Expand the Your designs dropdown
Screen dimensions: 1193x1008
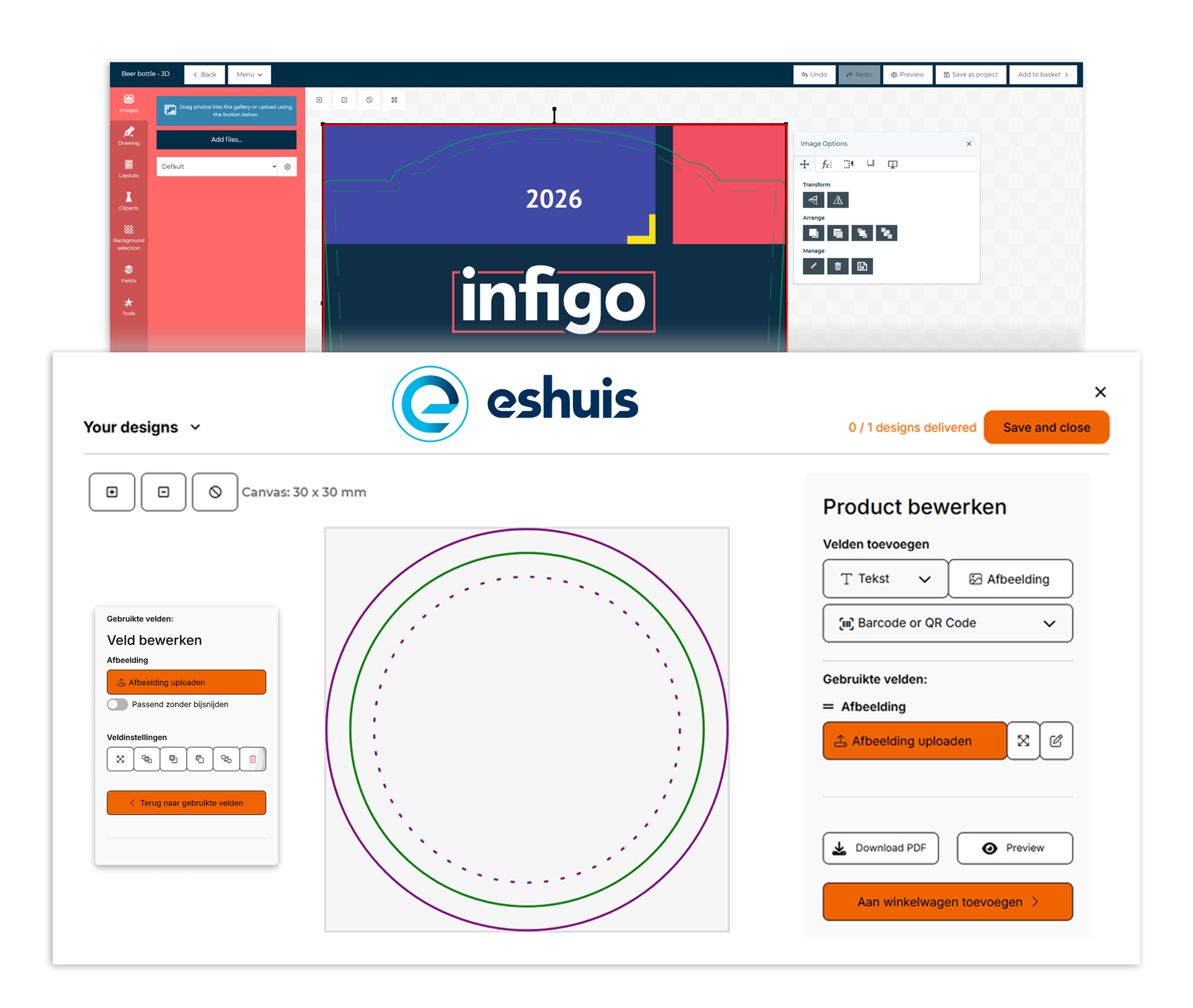coord(142,427)
